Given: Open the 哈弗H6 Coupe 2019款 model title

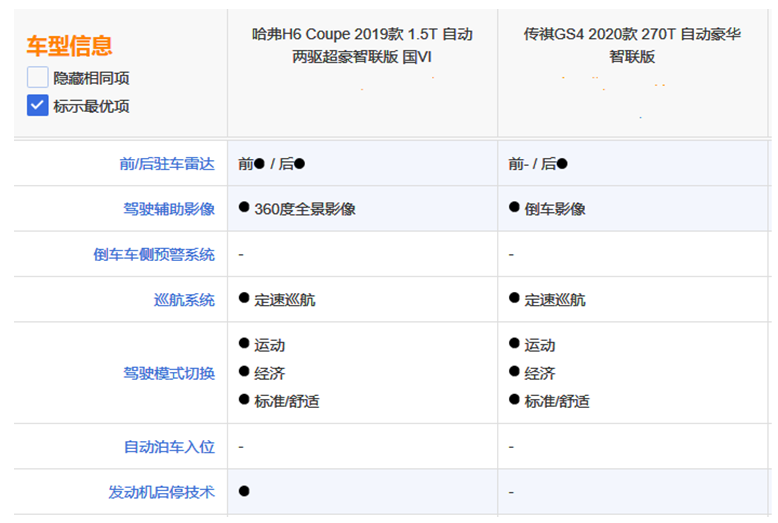Looking at the screenshot, I should pos(362,45).
